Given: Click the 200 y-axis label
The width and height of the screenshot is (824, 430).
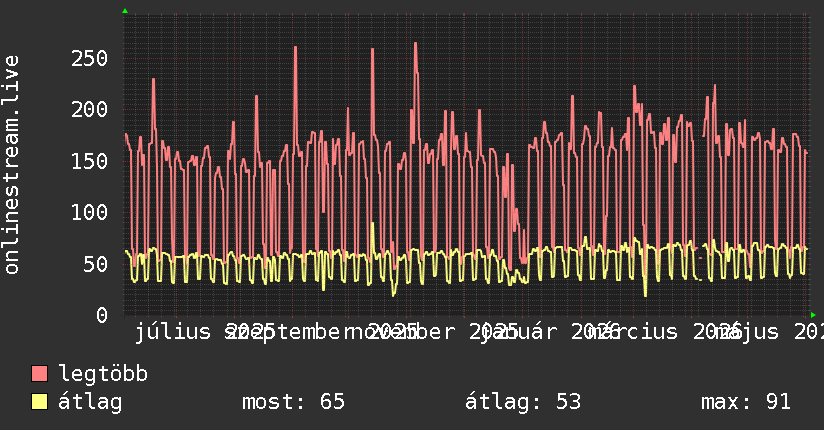Looking at the screenshot, I should point(89,109).
